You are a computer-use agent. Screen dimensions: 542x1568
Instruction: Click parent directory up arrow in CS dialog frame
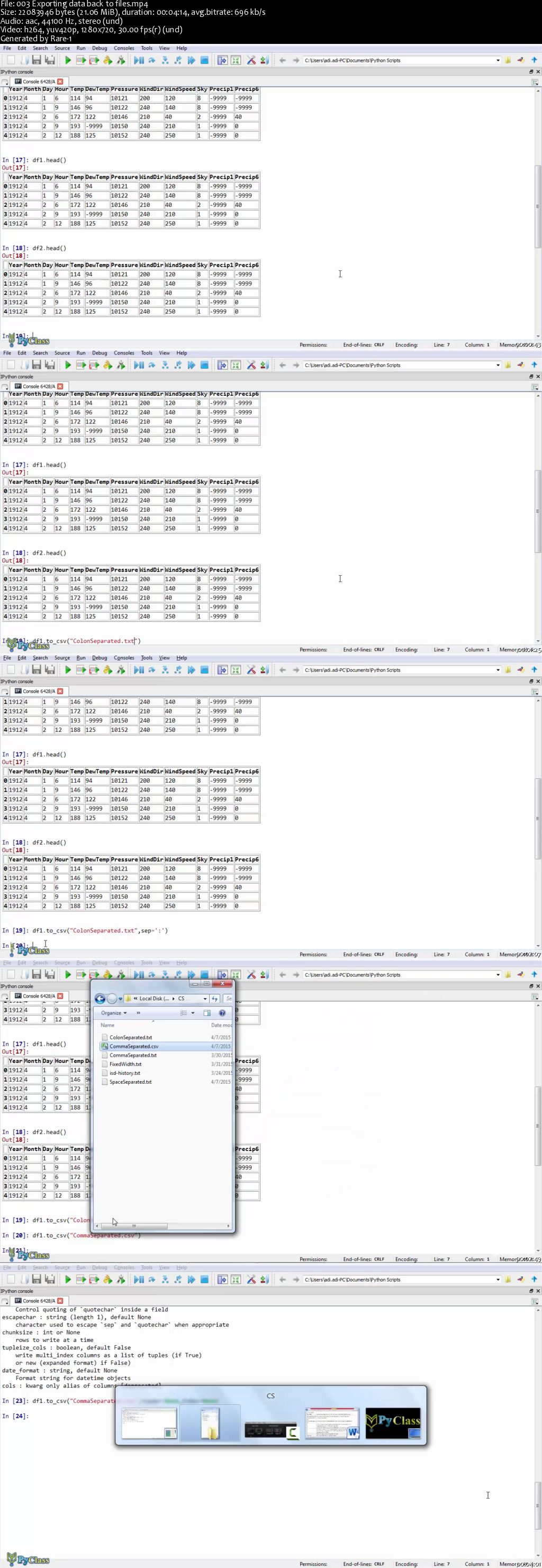[534, 975]
